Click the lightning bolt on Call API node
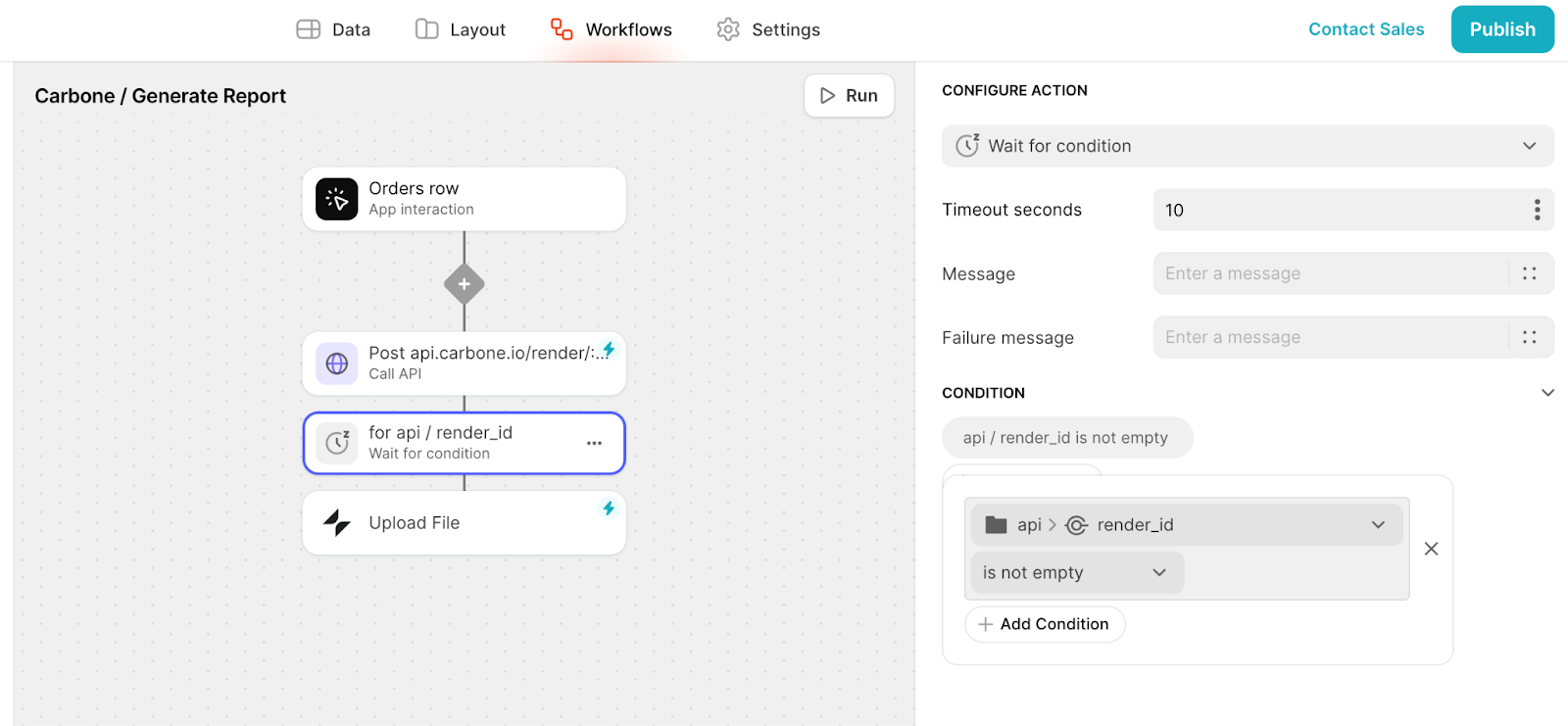 pyautogui.click(x=609, y=350)
